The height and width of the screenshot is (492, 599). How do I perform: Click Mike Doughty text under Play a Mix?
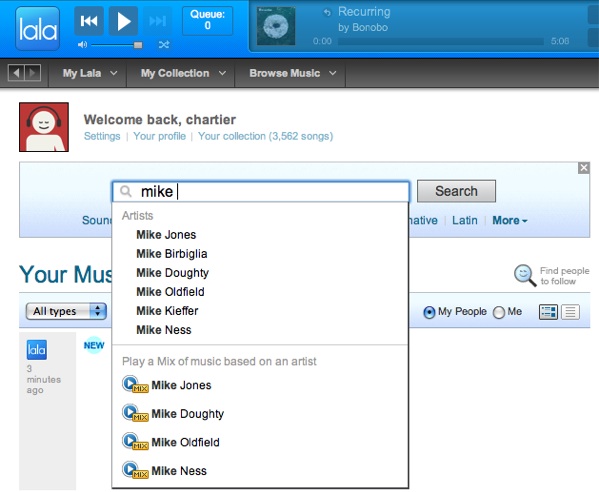click(188, 414)
